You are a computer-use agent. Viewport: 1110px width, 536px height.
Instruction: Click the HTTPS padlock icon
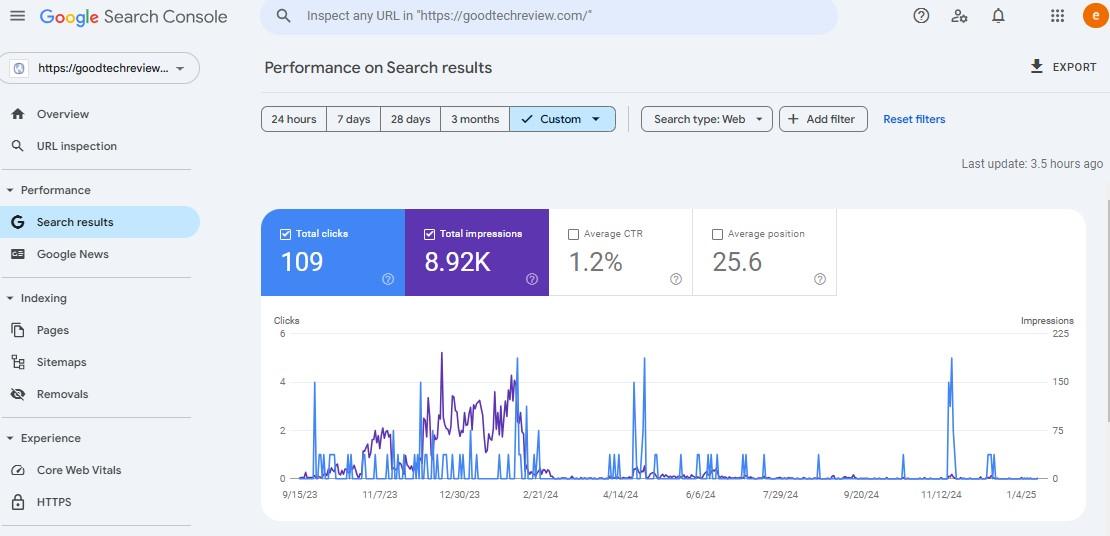[x=18, y=502]
